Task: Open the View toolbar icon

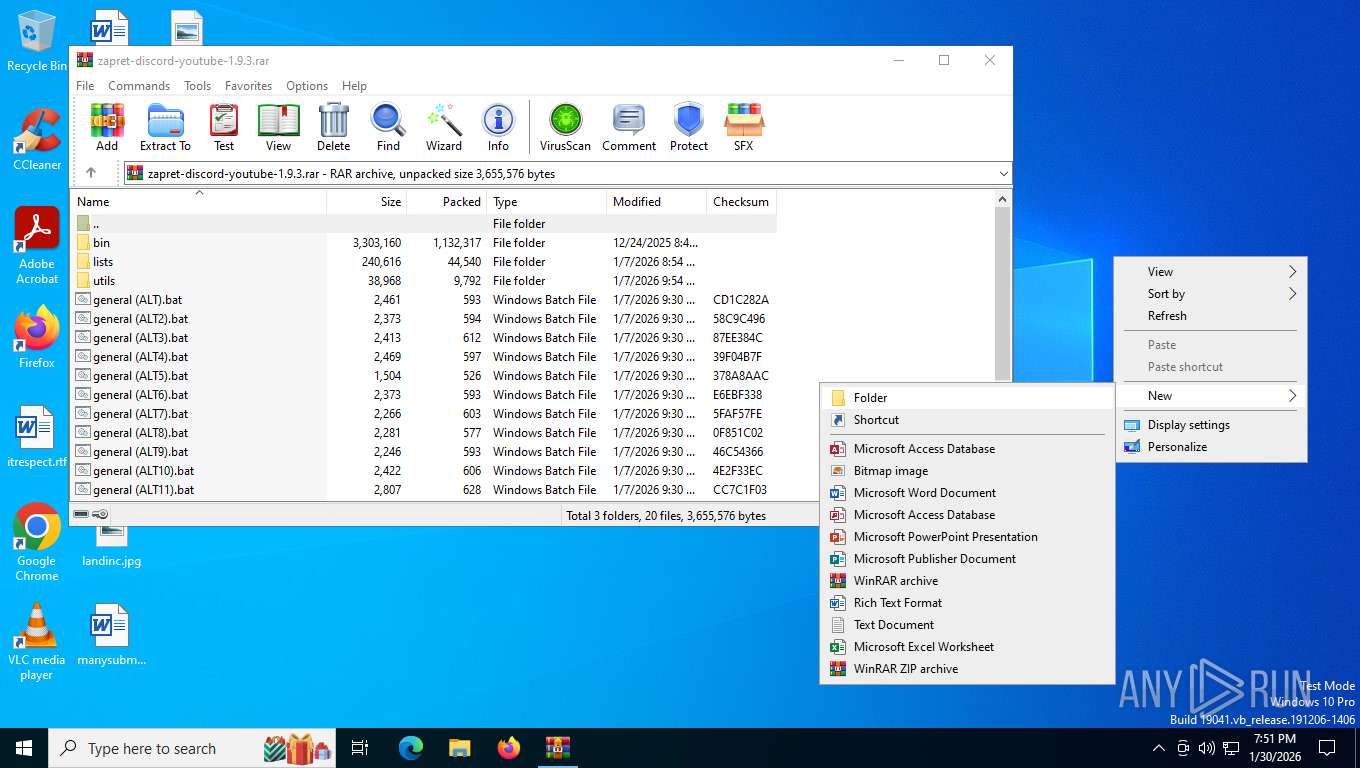Action: click(x=278, y=127)
